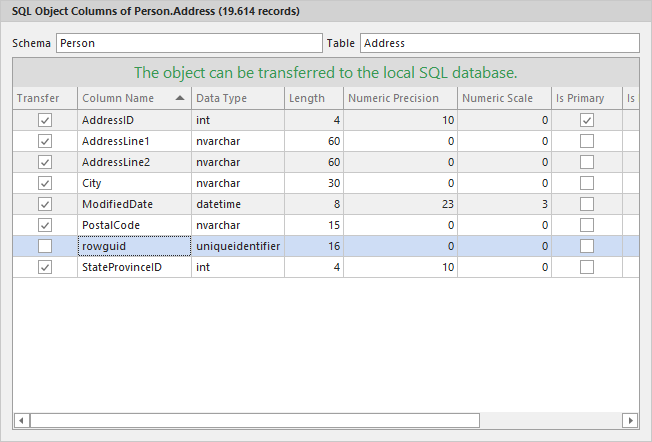
Task: Toggle Transfer checkbox for StateProvinceID row
Action: click(x=45, y=267)
